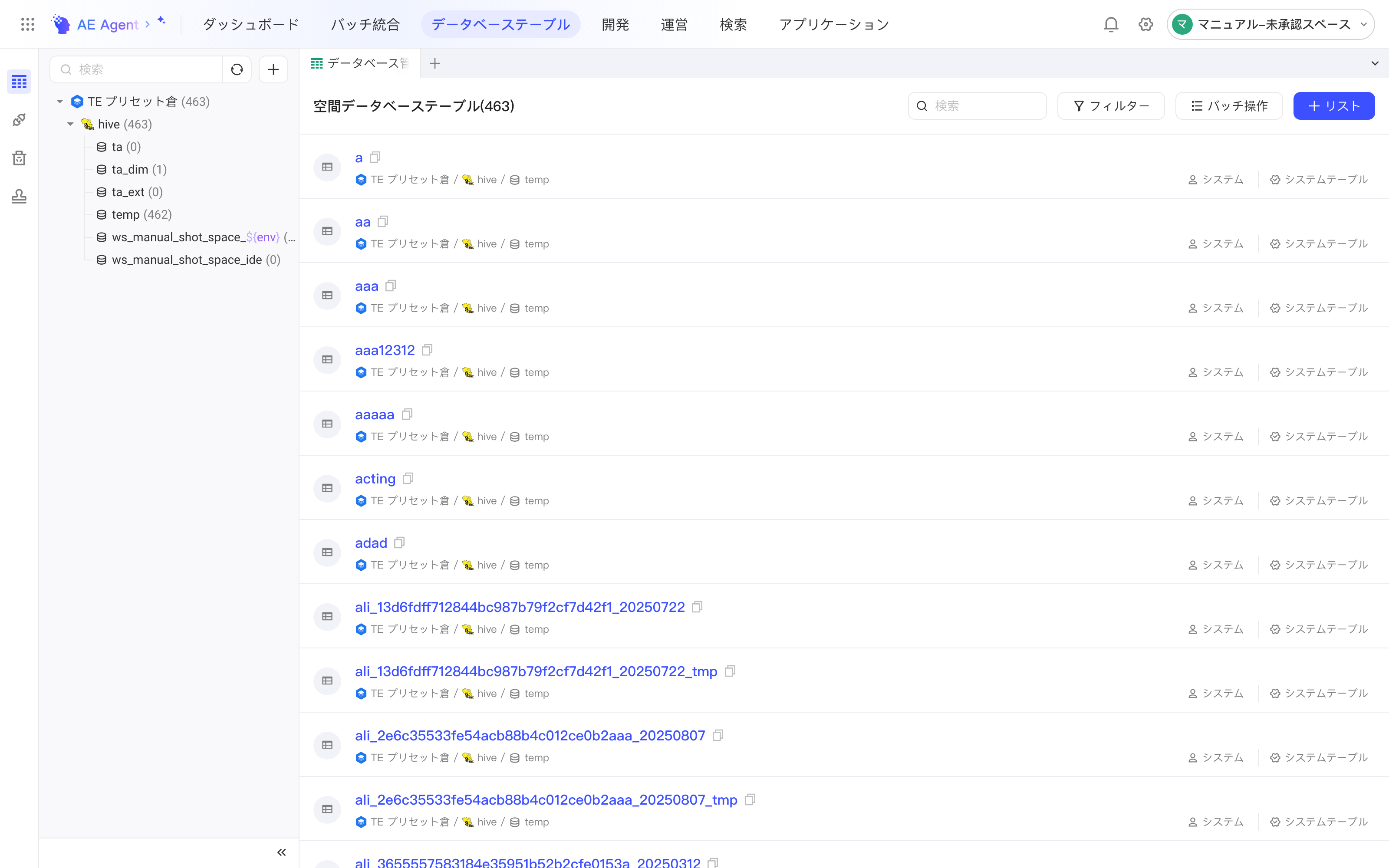
Task: Copy the name ali_13d6fdff712844bc987b79f2cf7d42f1_20250722_tmp
Action: pos(730,671)
